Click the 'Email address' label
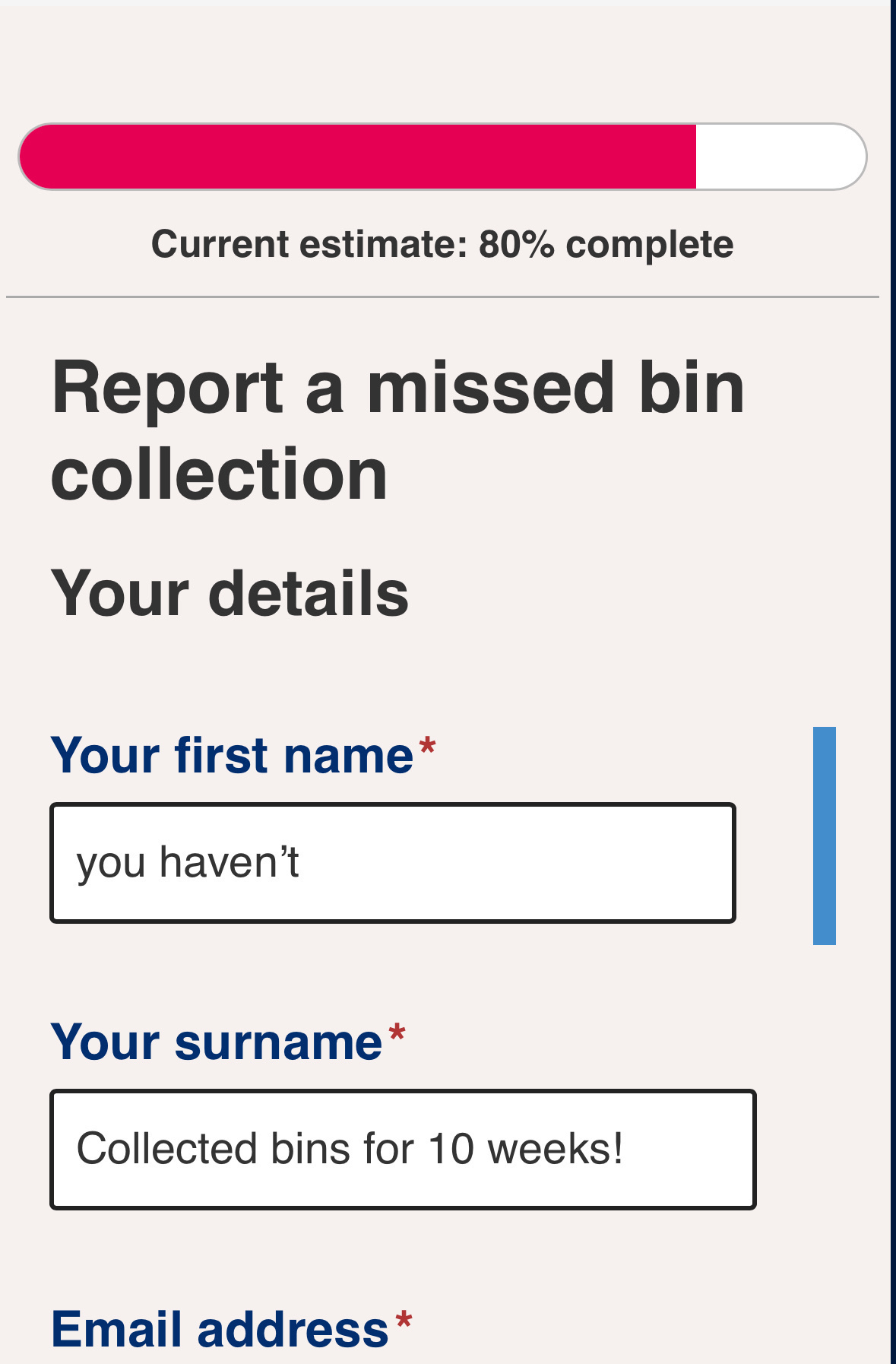This screenshot has height=1364, width=896. [x=220, y=1330]
